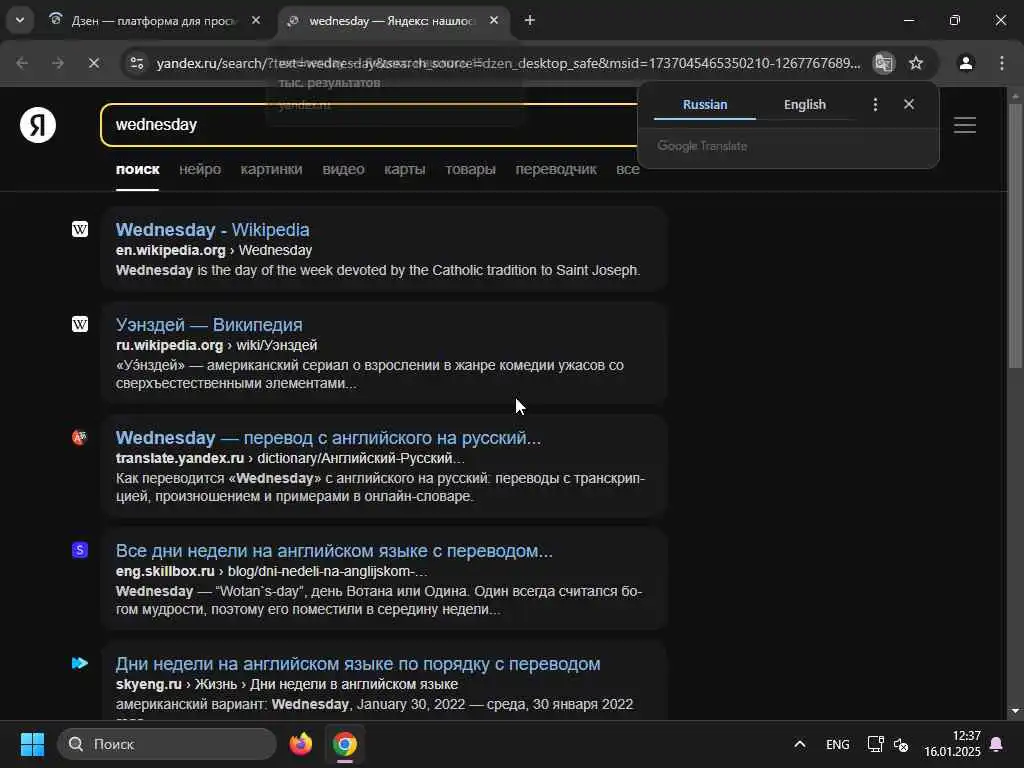Open the Уэнздей — Википедия result
Viewport: 1024px width, 768px height.
click(209, 325)
